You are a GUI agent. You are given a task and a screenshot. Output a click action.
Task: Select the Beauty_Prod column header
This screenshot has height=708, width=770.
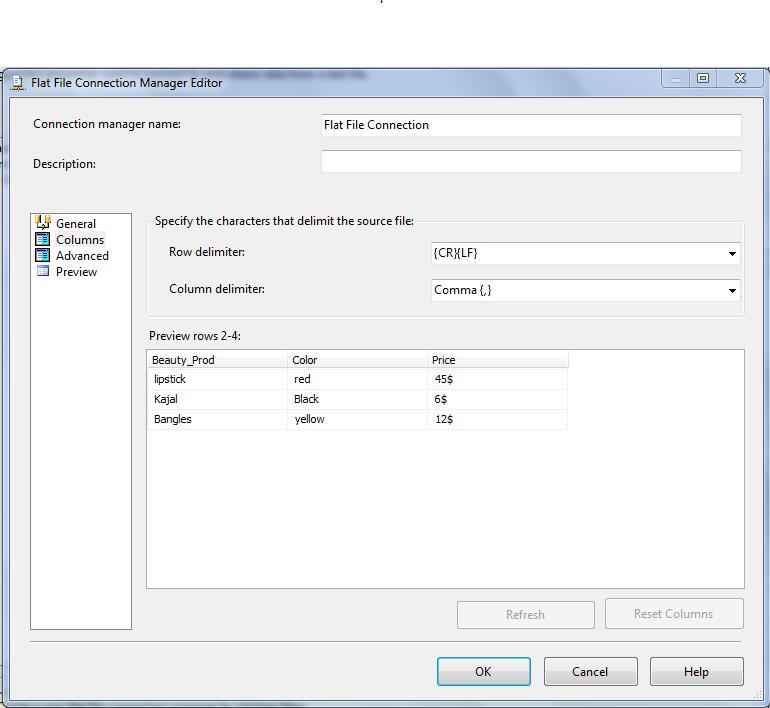217,360
